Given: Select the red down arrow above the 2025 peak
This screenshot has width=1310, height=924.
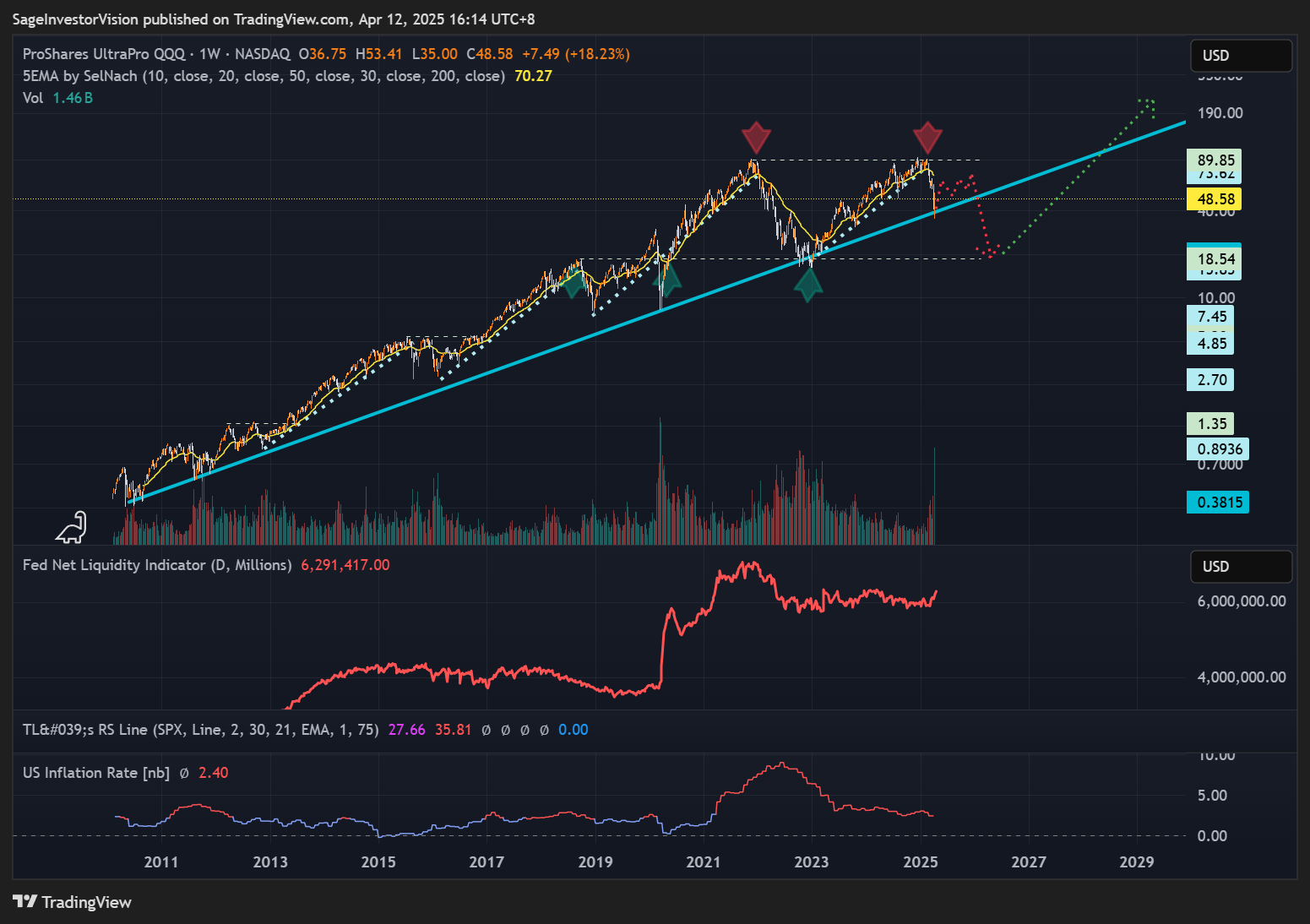Looking at the screenshot, I should click(x=927, y=138).
